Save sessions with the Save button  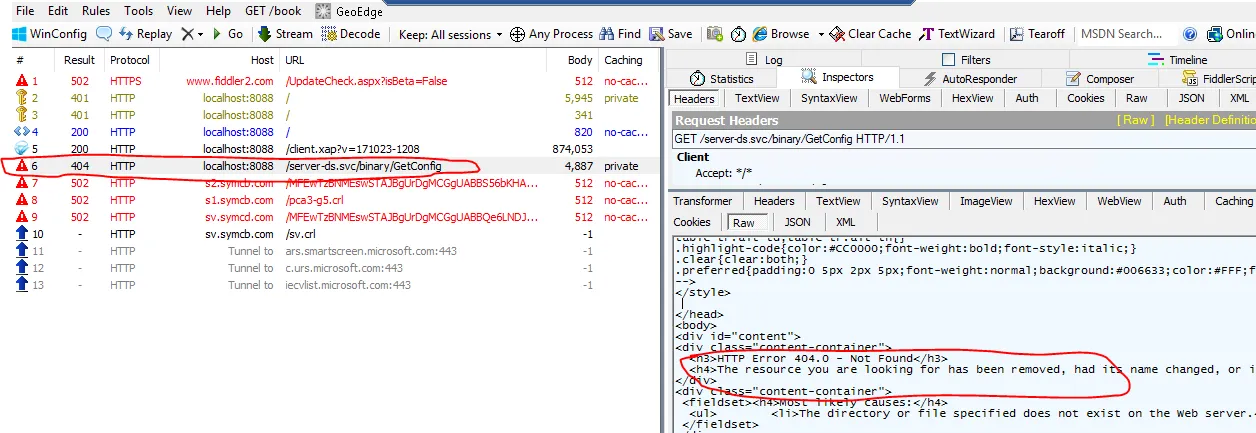tap(671, 34)
